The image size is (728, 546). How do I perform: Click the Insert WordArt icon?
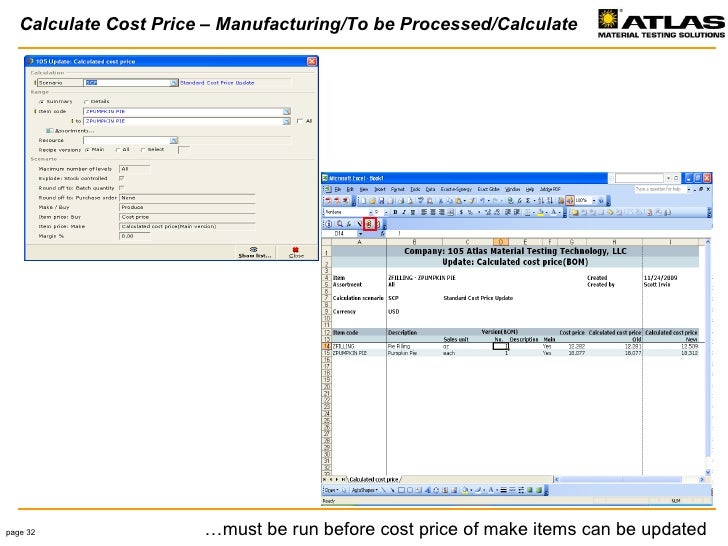(x=428, y=490)
